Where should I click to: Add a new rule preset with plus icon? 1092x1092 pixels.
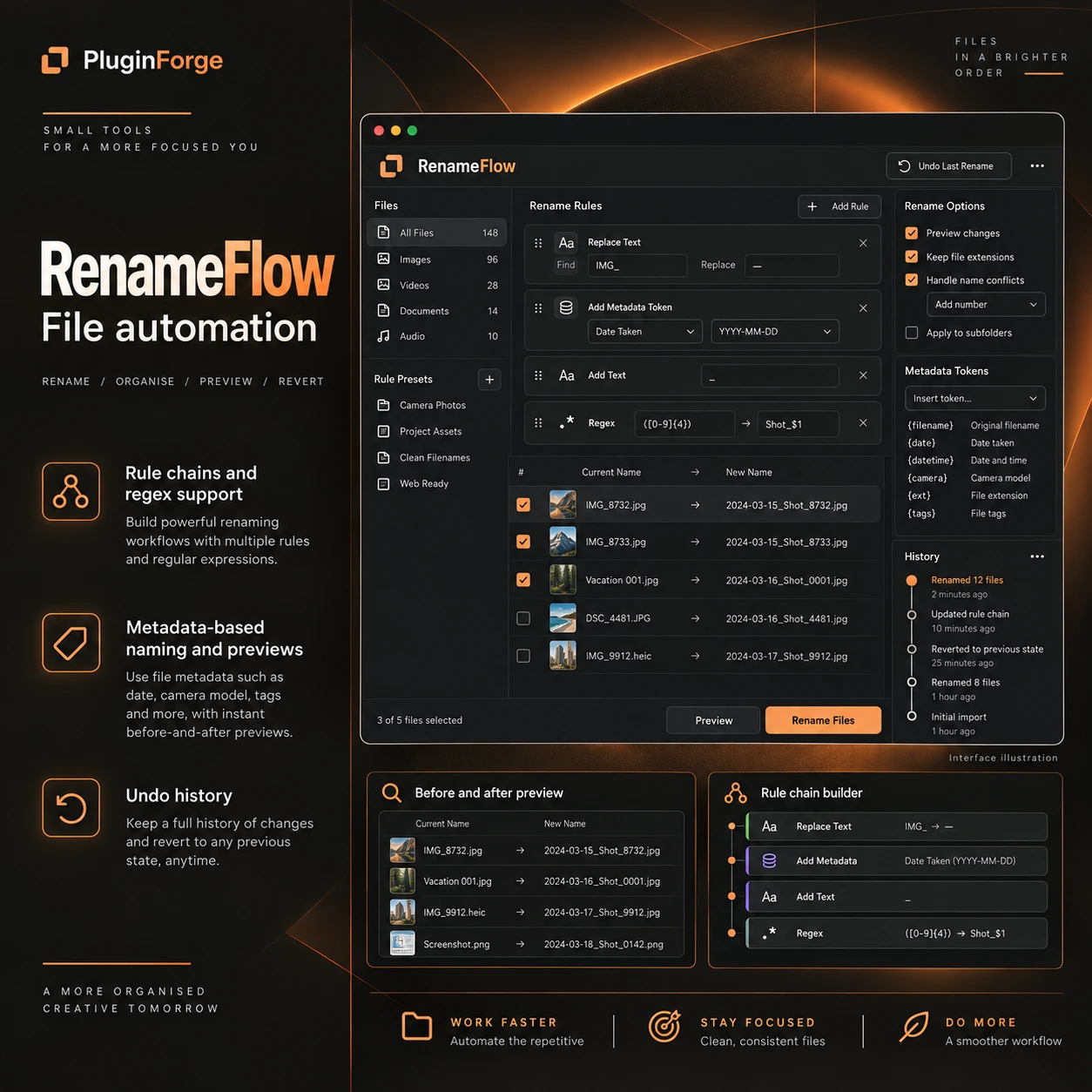(x=489, y=380)
